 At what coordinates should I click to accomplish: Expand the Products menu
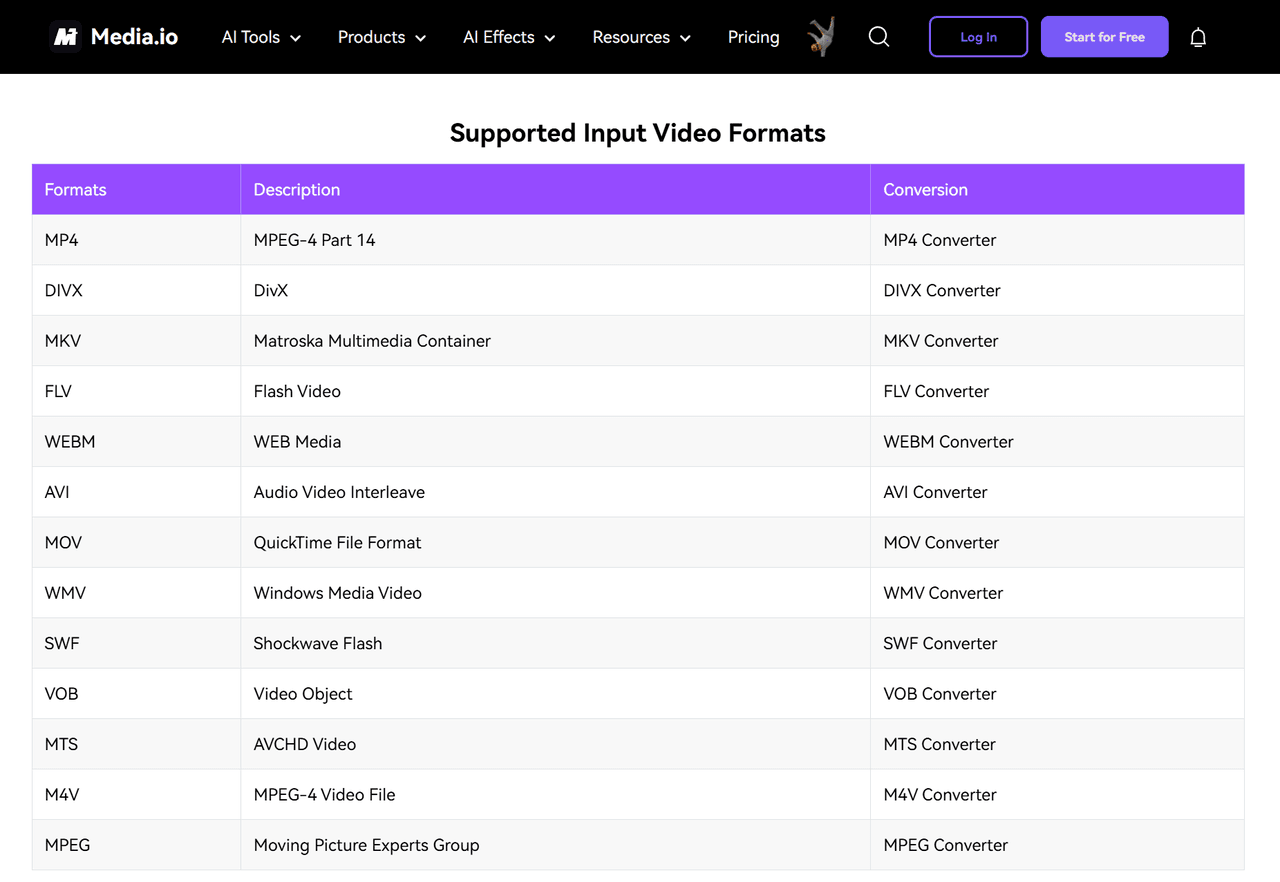pyautogui.click(x=382, y=37)
